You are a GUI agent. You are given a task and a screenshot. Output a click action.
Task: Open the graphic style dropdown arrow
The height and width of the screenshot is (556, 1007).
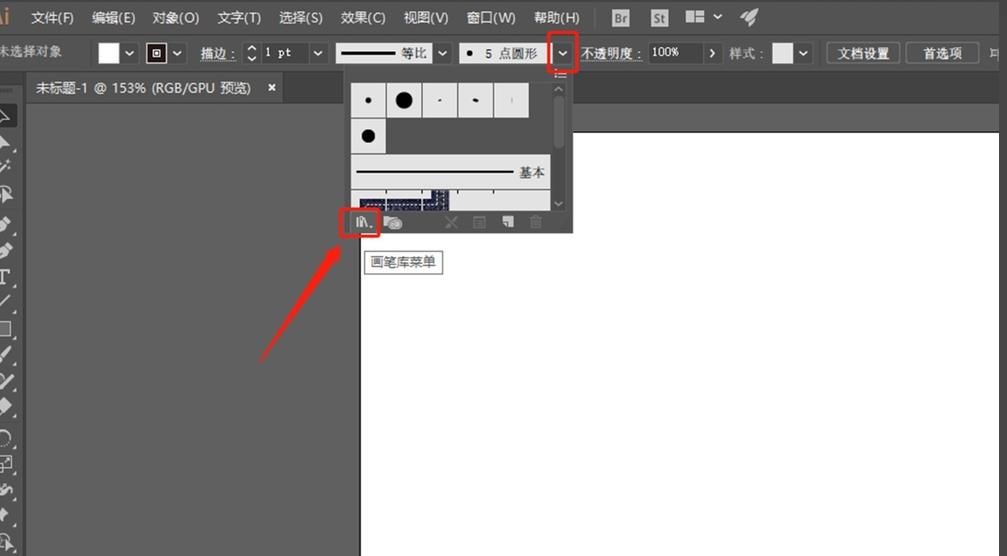803,53
